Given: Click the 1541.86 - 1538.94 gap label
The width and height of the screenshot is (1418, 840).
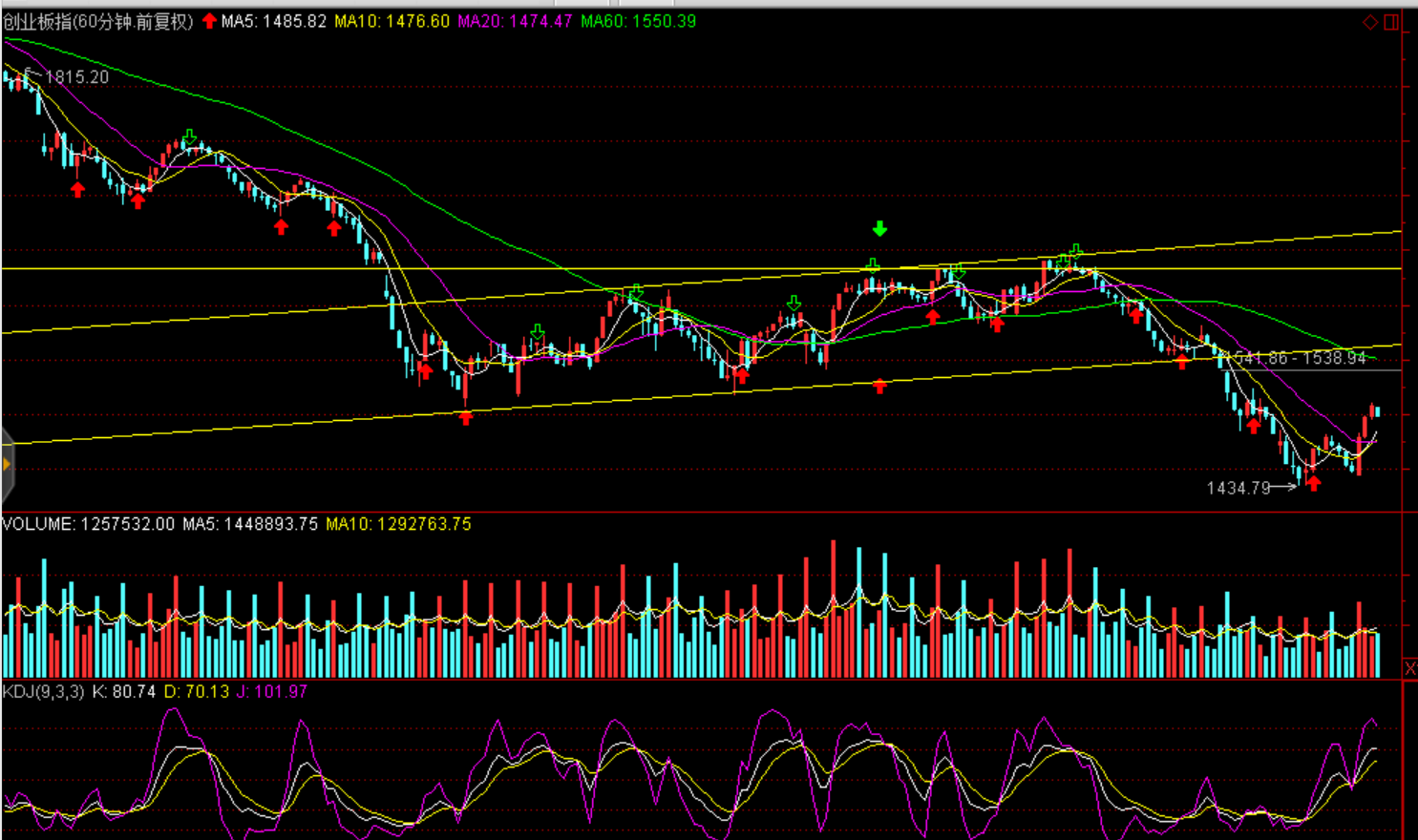Looking at the screenshot, I should tap(1299, 358).
